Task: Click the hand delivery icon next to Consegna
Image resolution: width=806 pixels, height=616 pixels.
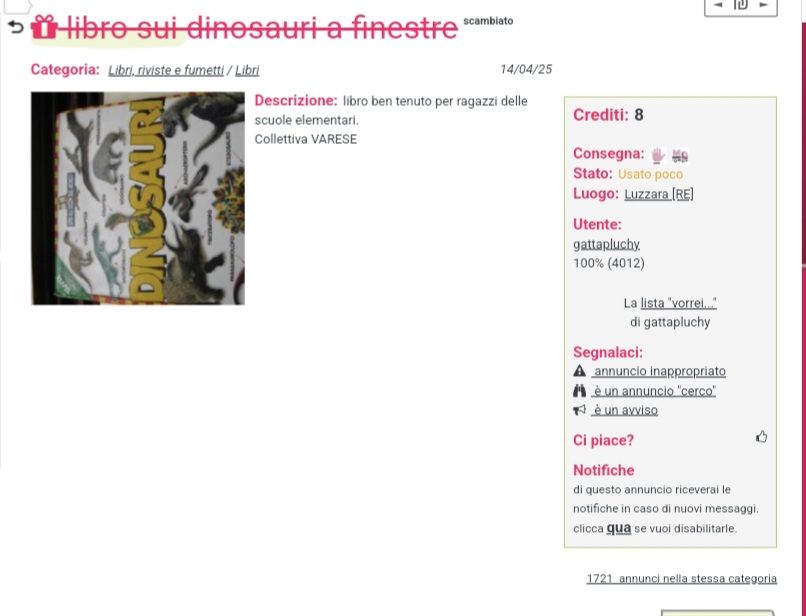Action: click(657, 155)
